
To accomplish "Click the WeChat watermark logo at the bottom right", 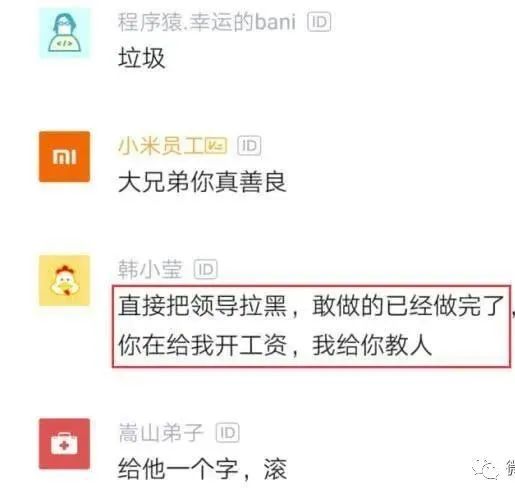I will point(485,469).
